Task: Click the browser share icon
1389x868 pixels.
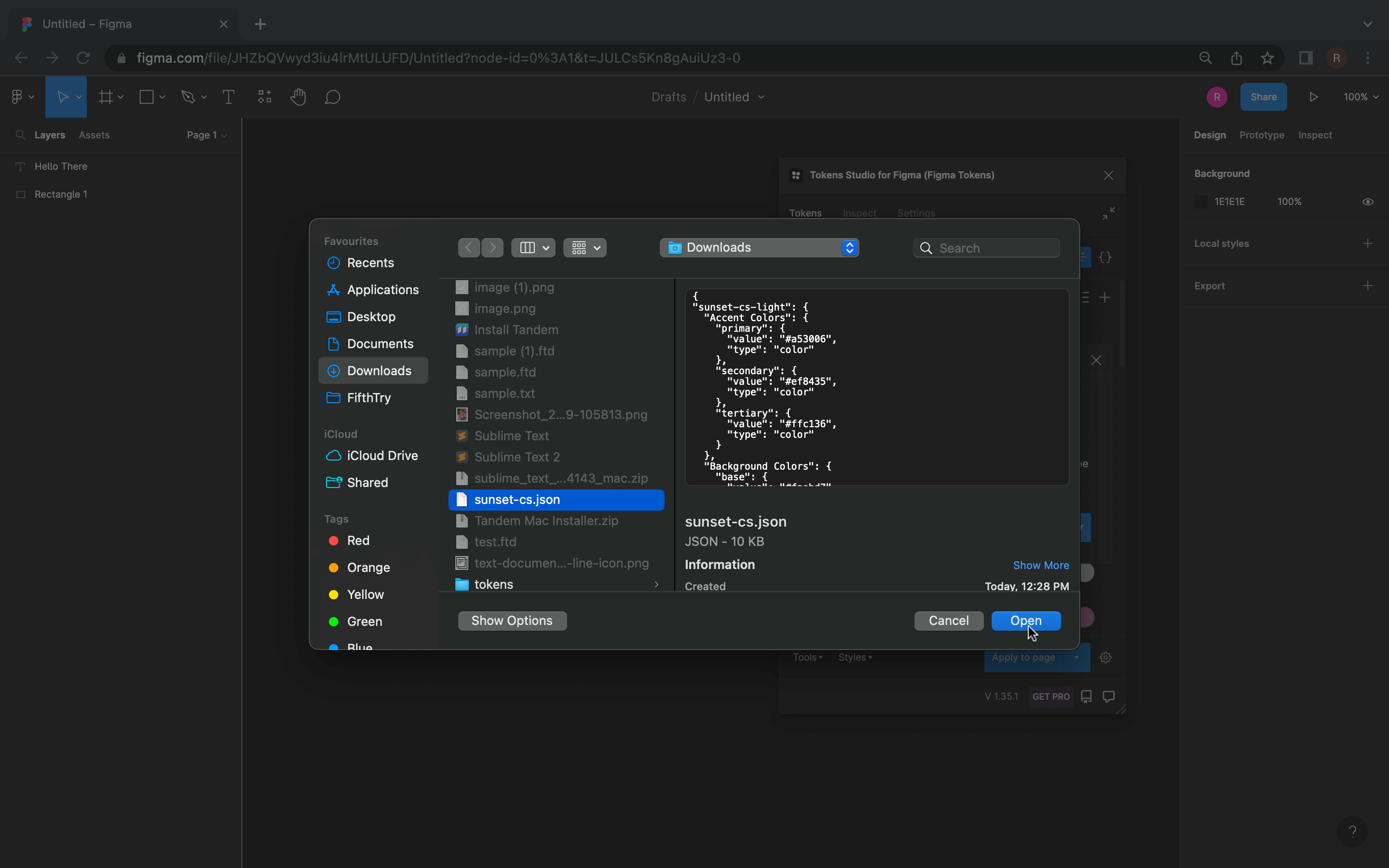Action: 1236,58
